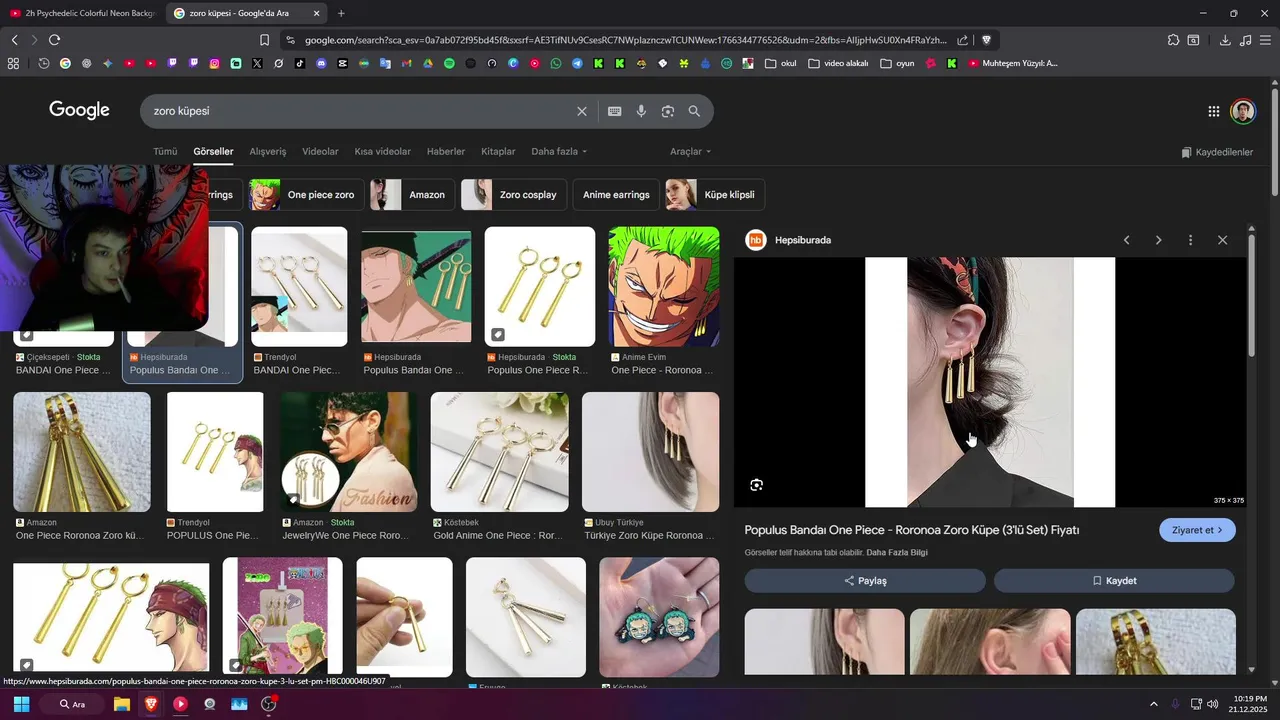Select the 'Amazon' filter chip
Image resolution: width=1280 pixels, height=720 pixels.
point(412,194)
